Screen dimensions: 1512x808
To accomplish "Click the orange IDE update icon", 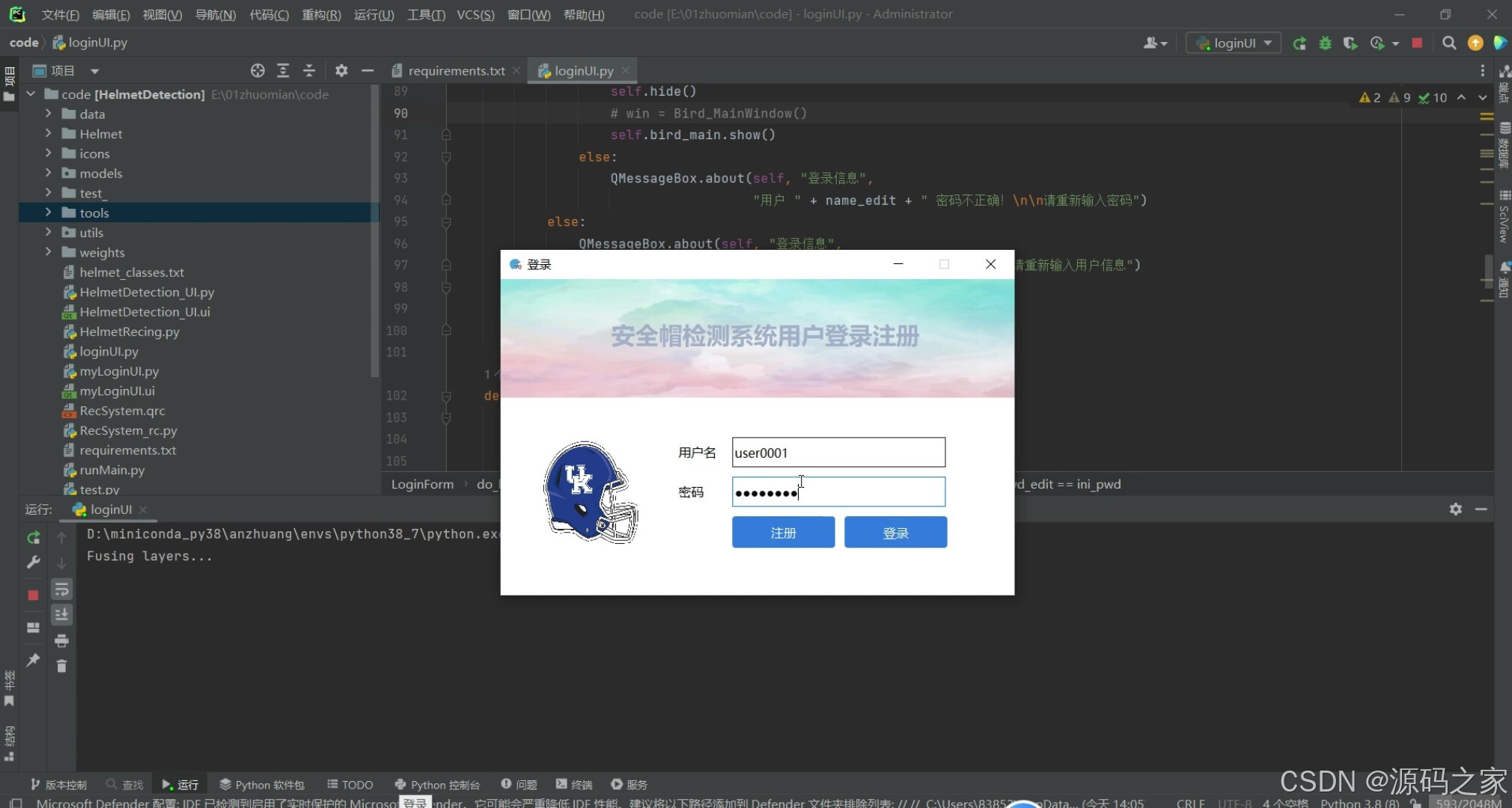I will [1475, 43].
